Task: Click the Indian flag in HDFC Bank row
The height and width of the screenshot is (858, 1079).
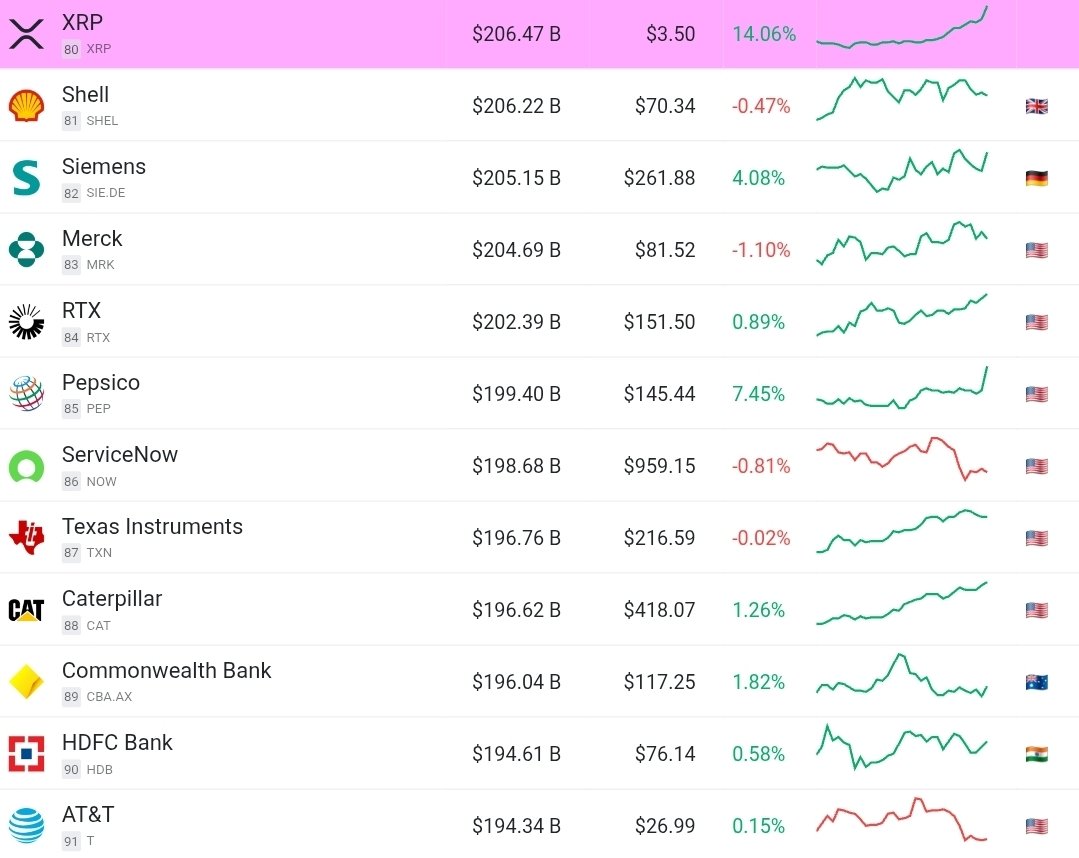Action: point(1036,754)
